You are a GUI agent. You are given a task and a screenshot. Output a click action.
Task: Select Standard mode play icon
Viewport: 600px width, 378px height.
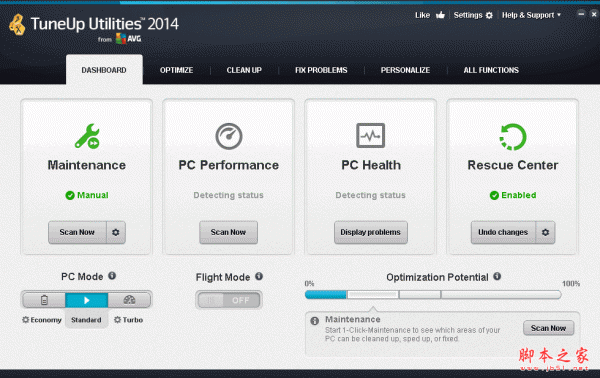[x=86, y=300]
